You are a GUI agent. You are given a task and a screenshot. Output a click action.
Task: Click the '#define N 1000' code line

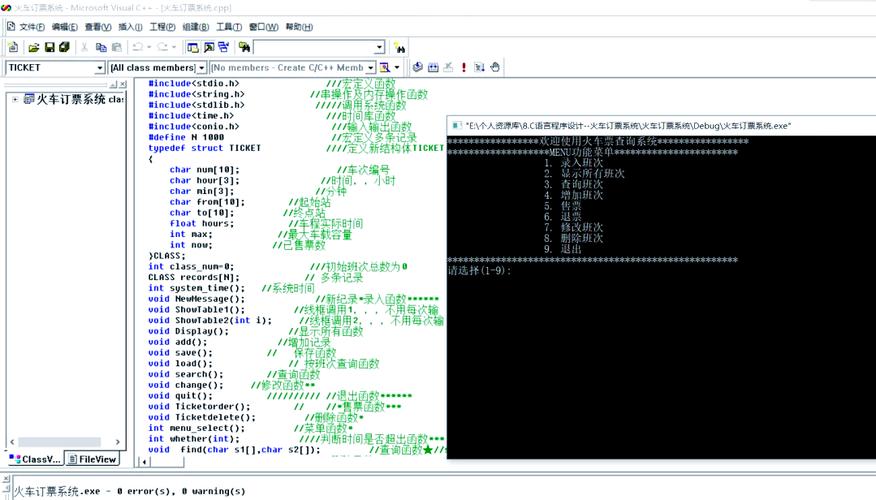click(x=186, y=137)
